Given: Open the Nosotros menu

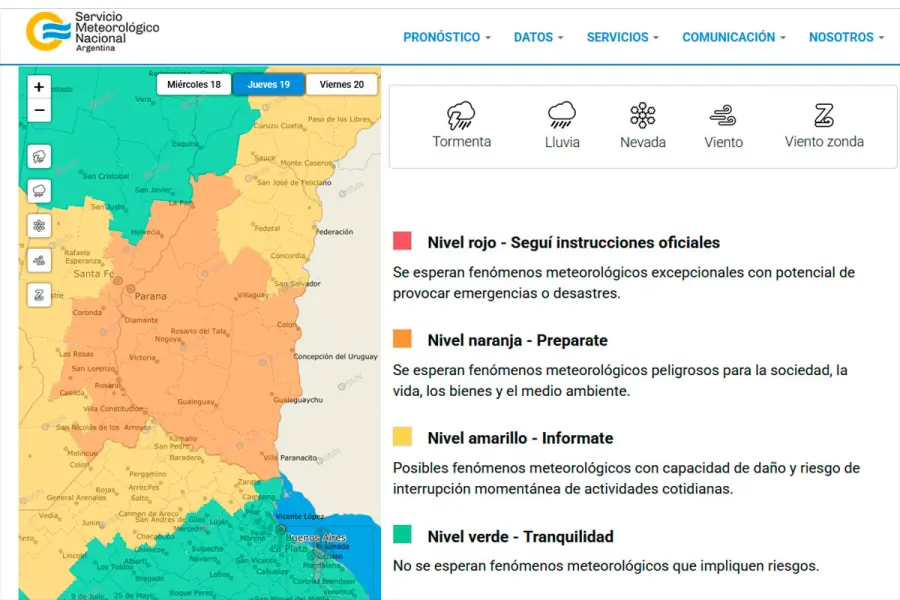Looking at the screenshot, I should [846, 37].
